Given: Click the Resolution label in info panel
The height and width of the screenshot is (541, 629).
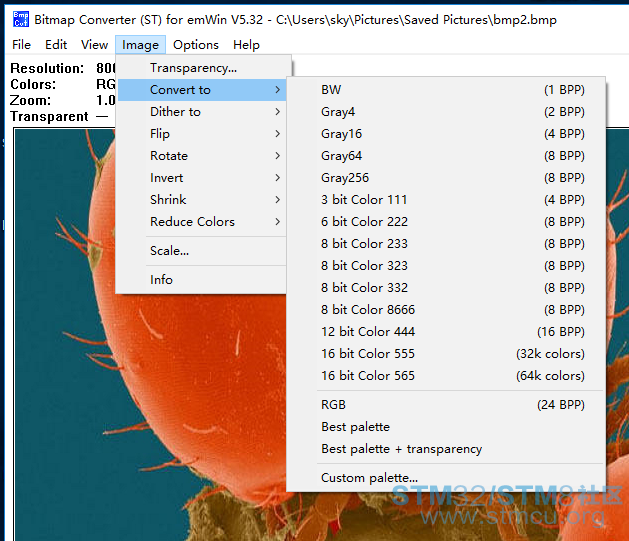Looking at the screenshot, I should [47, 68].
